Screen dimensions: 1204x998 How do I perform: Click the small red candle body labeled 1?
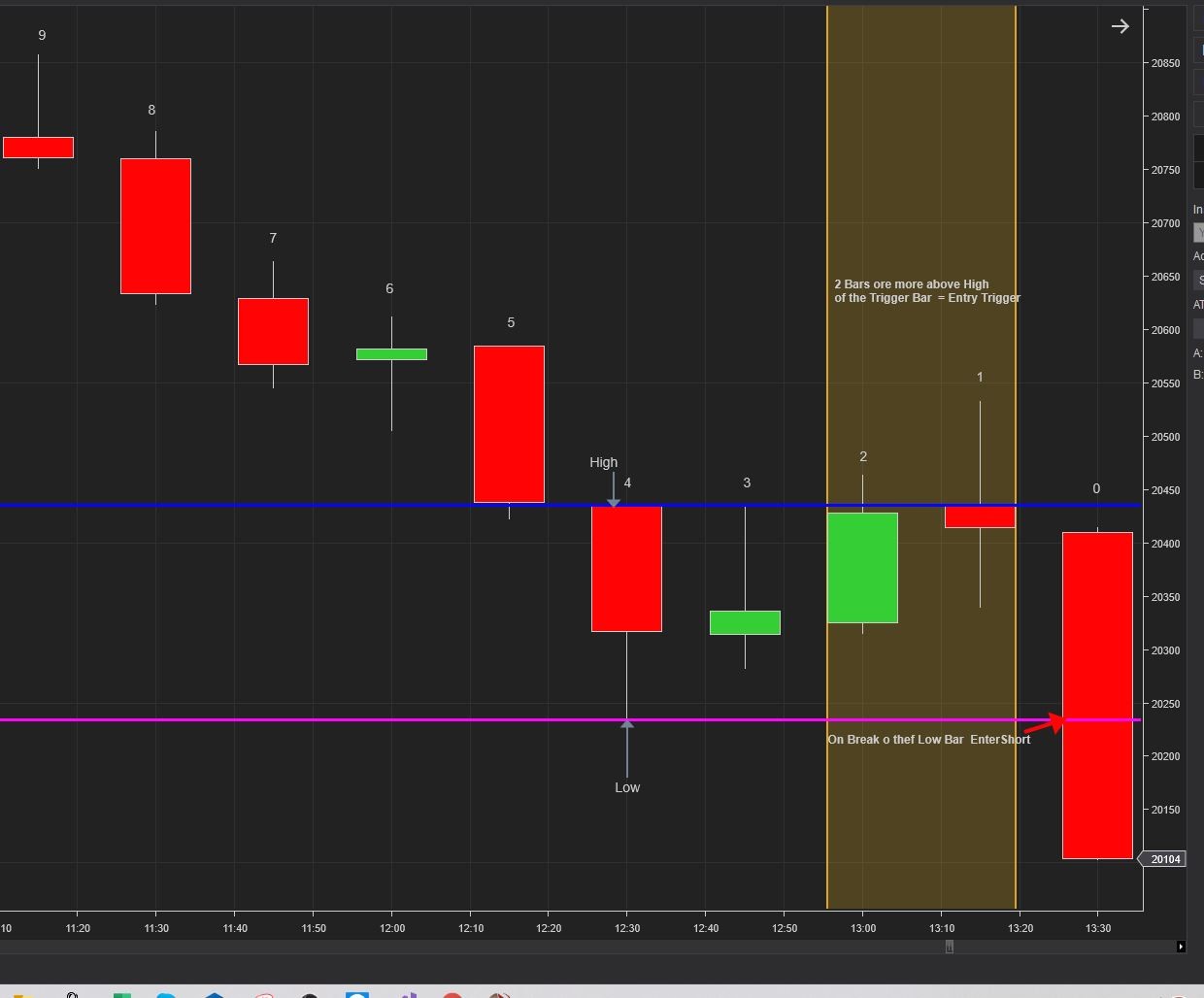(x=980, y=517)
